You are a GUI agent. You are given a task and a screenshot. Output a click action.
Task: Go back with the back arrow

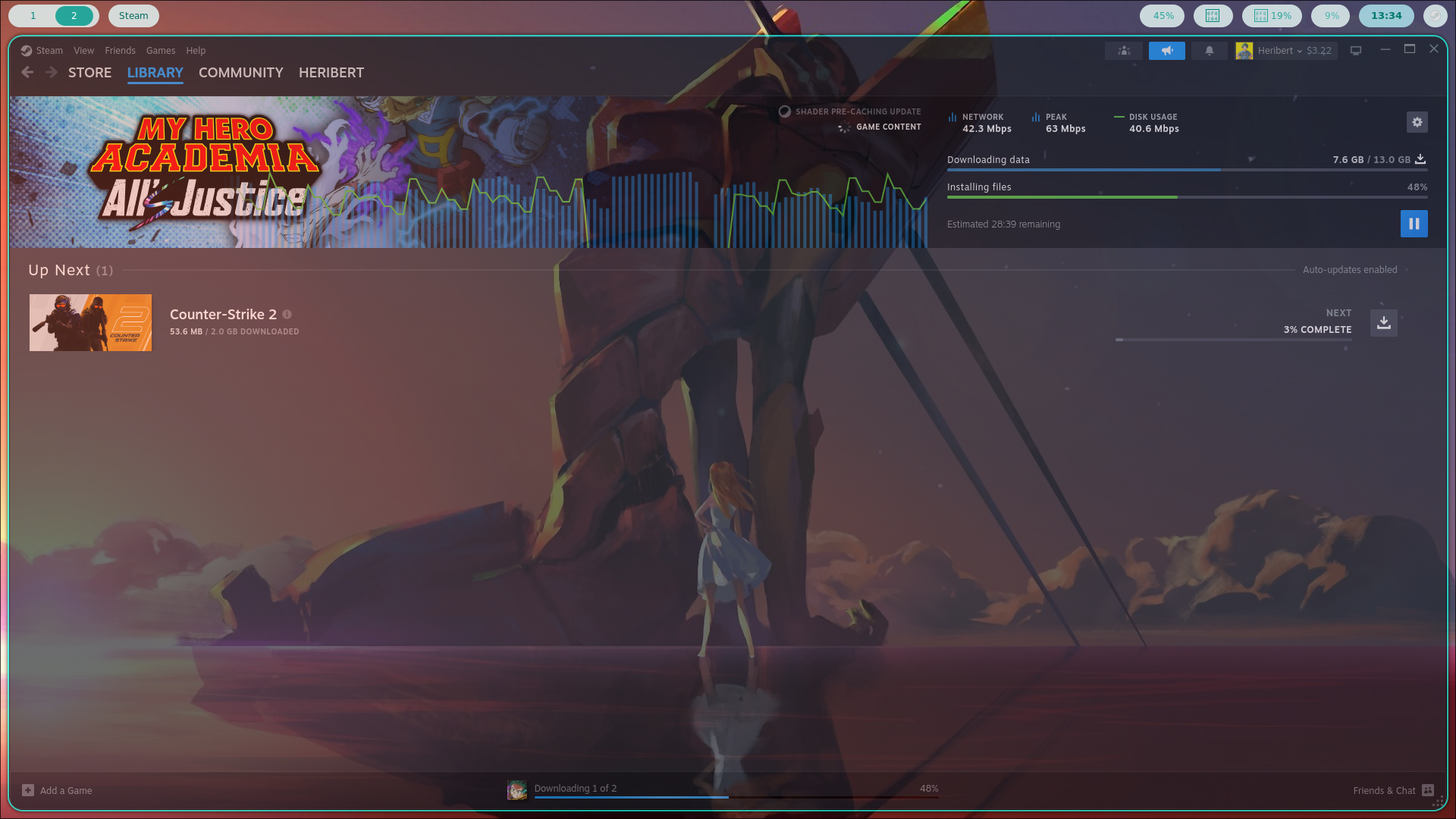pyautogui.click(x=27, y=72)
